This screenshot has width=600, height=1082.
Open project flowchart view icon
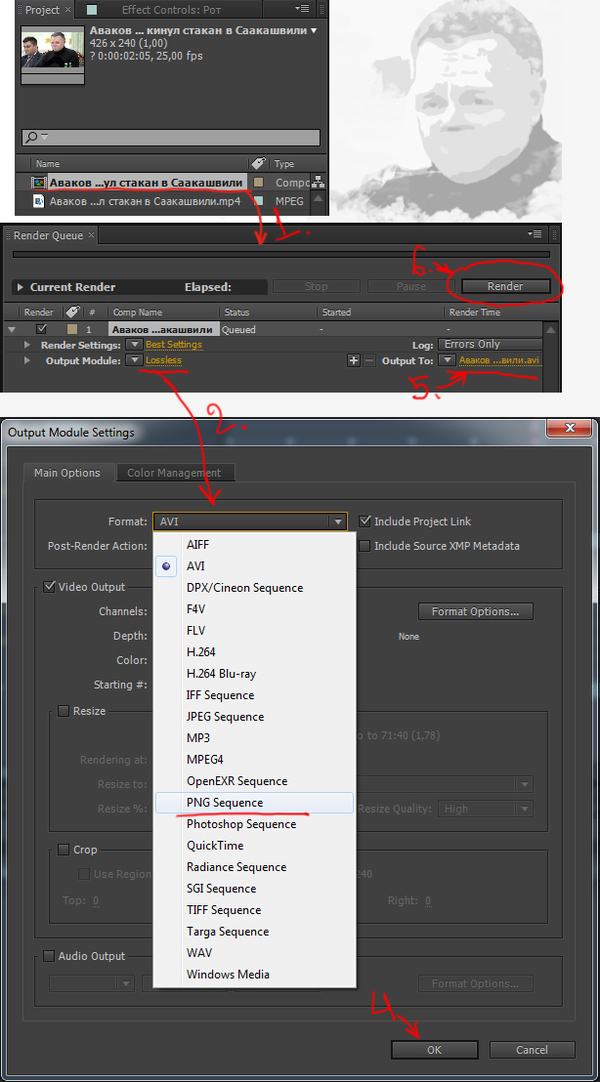coord(318,183)
